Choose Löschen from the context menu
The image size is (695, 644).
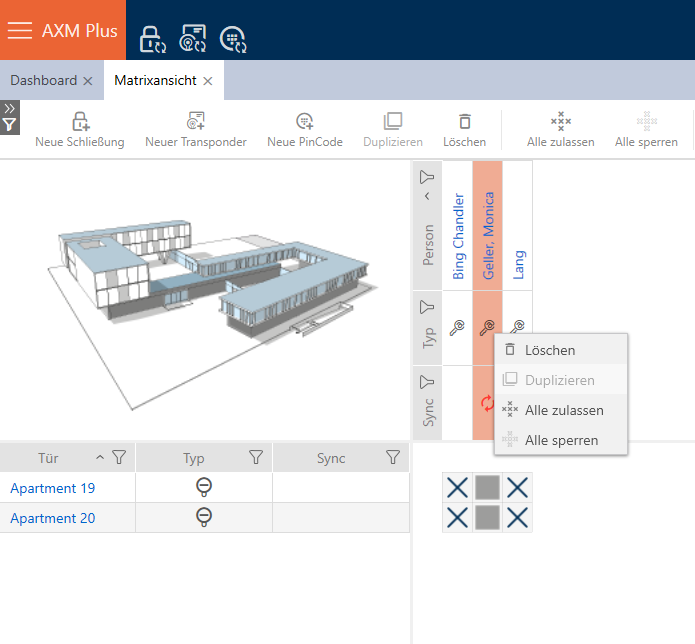click(x=549, y=350)
